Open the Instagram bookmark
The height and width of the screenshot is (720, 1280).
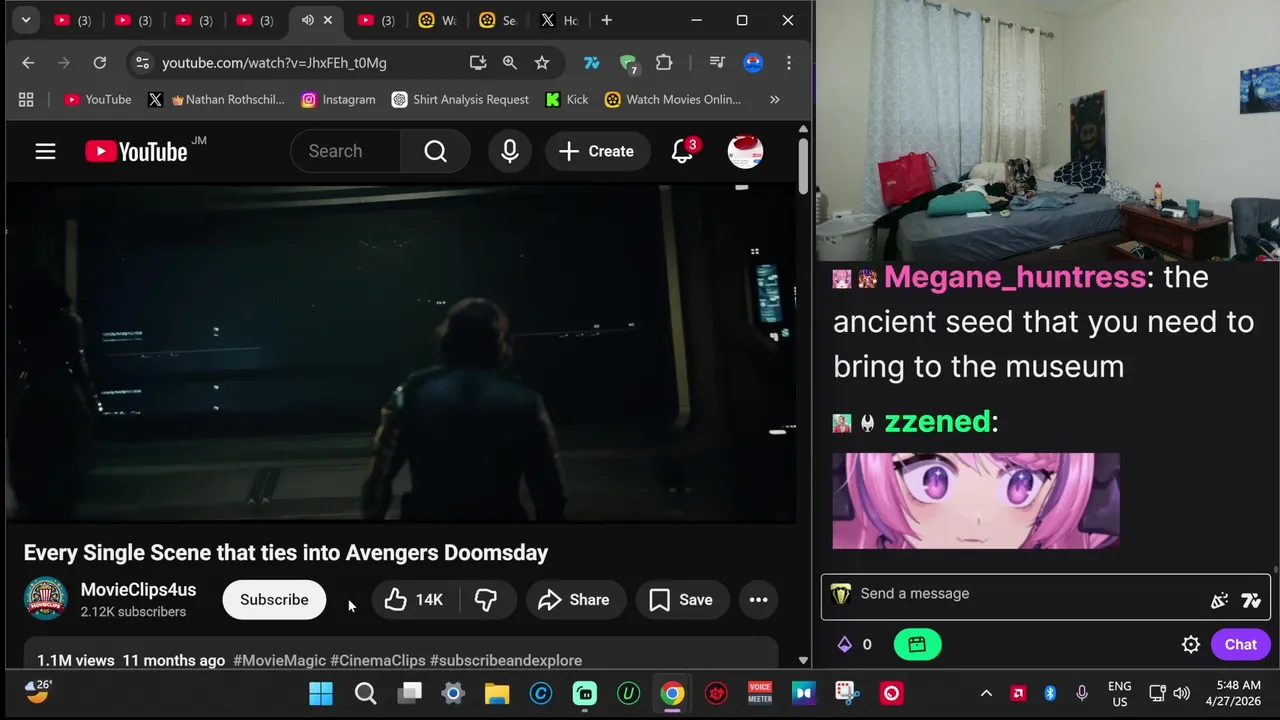point(338,99)
